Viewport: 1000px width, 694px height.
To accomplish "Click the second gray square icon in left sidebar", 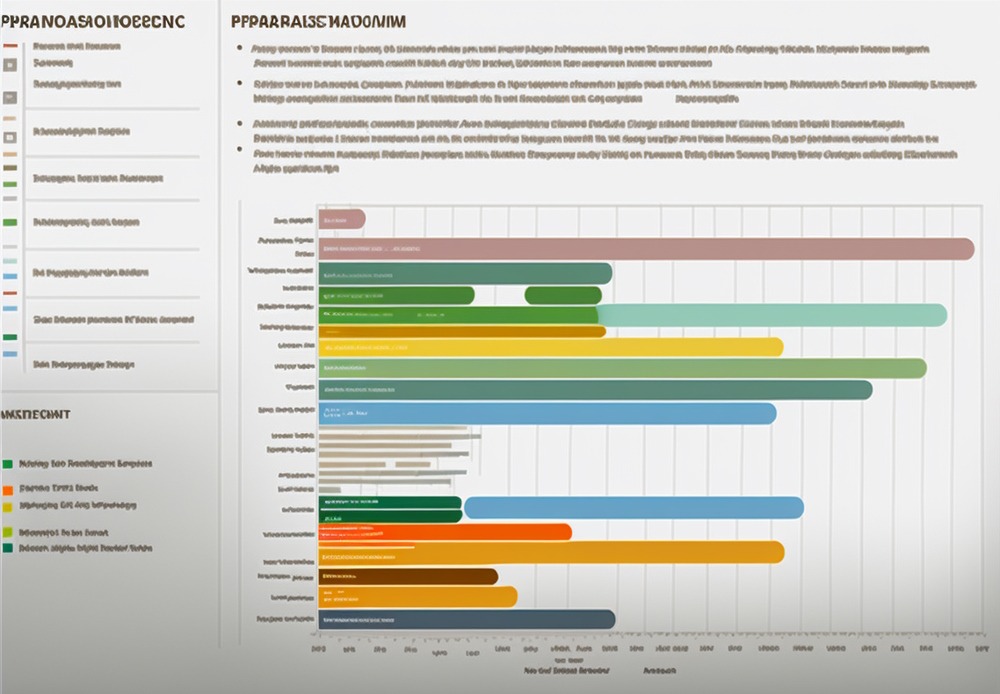I will click(x=9, y=98).
